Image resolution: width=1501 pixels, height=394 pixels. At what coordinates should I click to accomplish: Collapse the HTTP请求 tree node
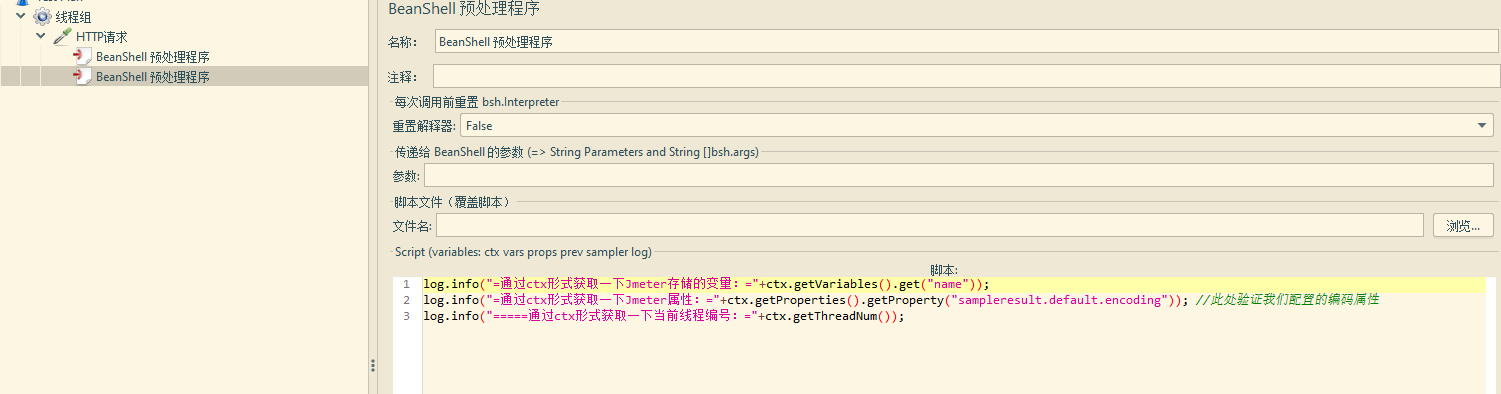tap(41, 36)
